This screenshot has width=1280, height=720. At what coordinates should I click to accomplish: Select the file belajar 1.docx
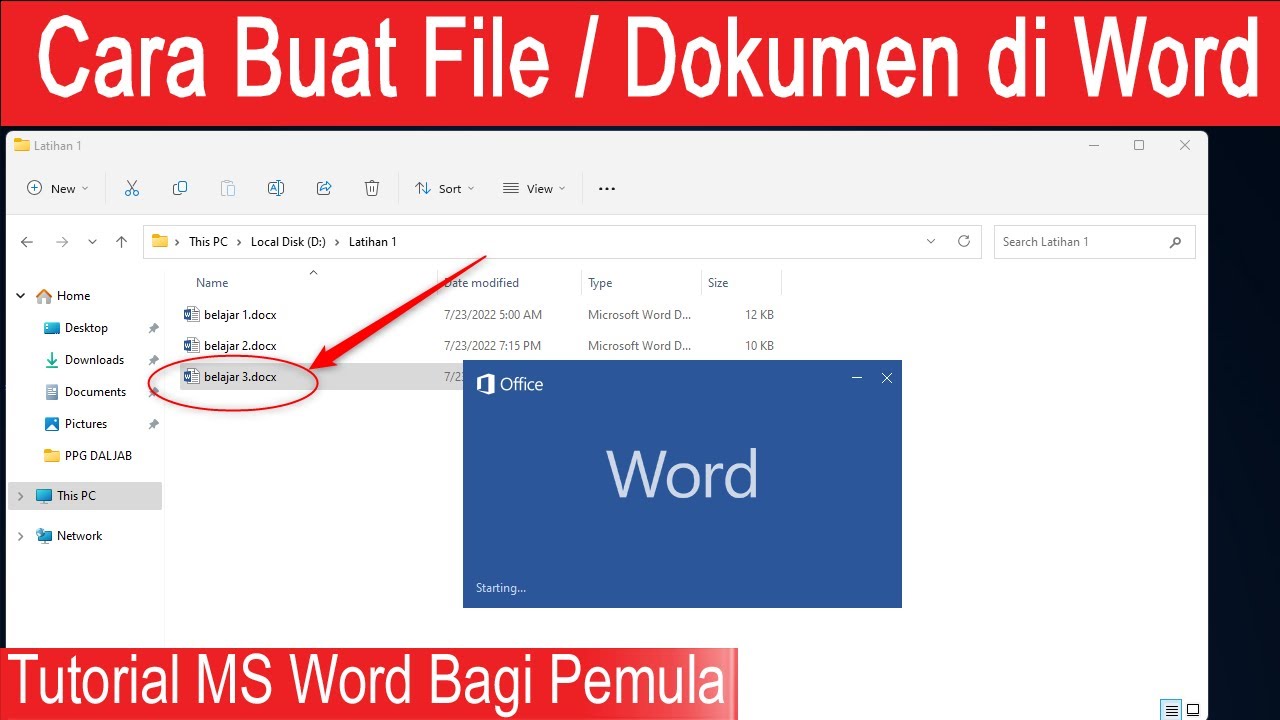[x=240, y=315]
